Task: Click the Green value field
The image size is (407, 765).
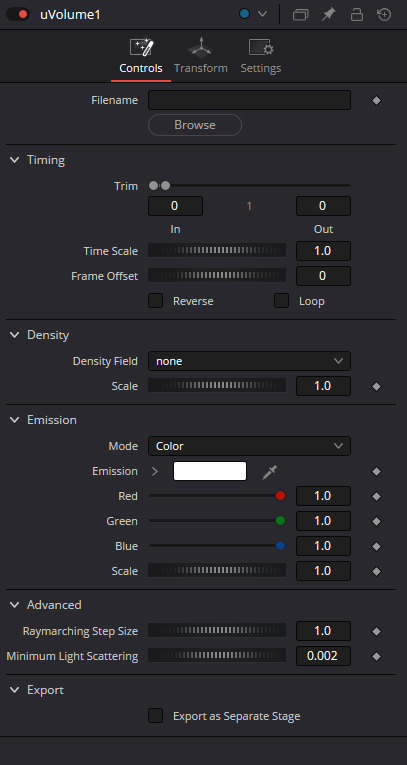Action: click(x=323, y=521)
